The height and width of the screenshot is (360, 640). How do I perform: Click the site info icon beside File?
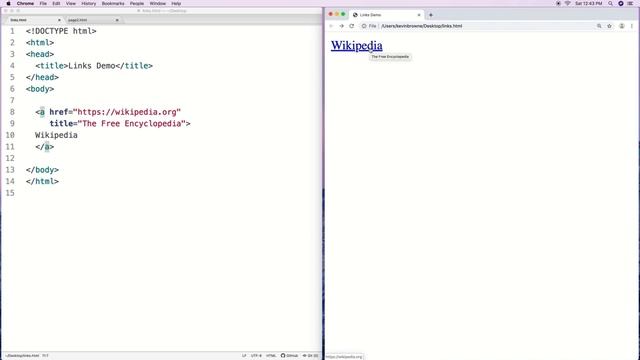pyautogui.click(x=364, y=26)
